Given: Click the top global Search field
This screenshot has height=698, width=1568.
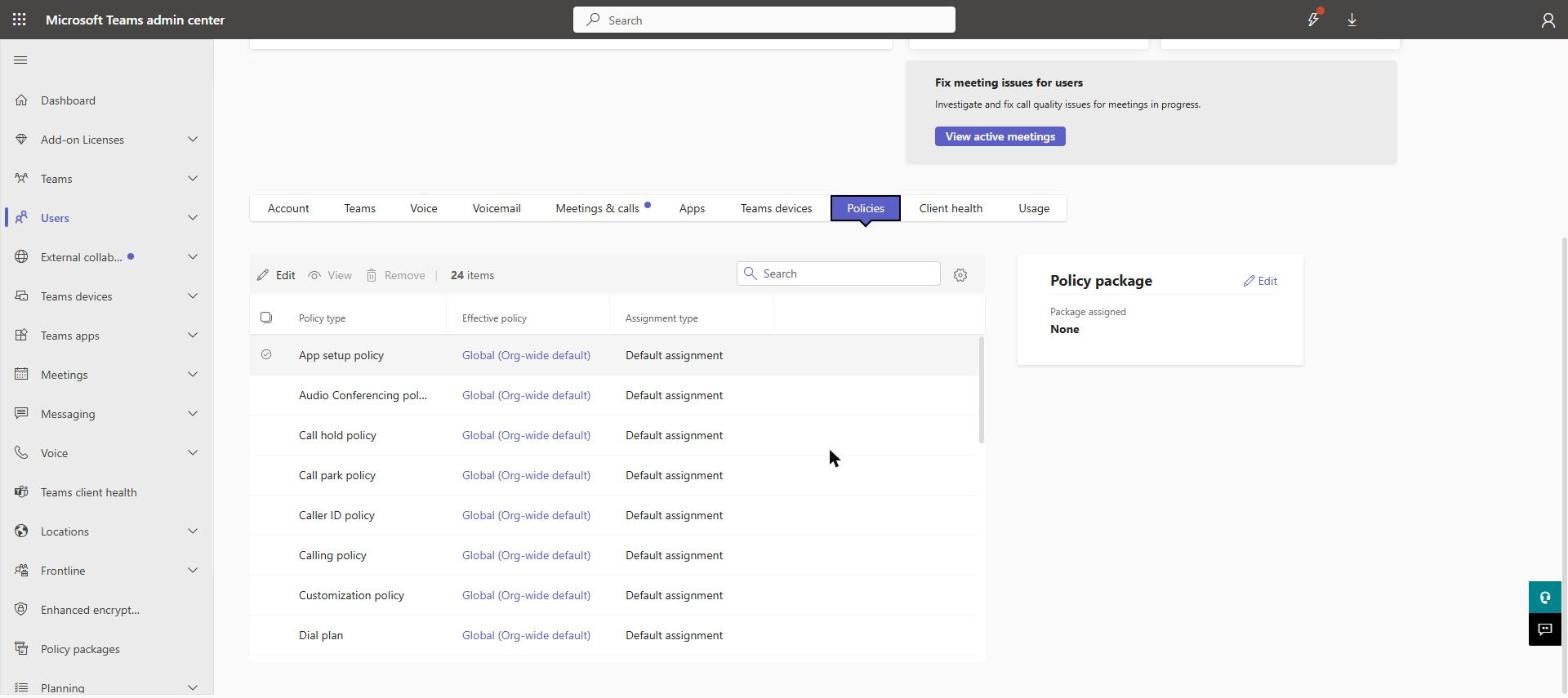Looking at the screenshot, I should (x=764, y=19).
